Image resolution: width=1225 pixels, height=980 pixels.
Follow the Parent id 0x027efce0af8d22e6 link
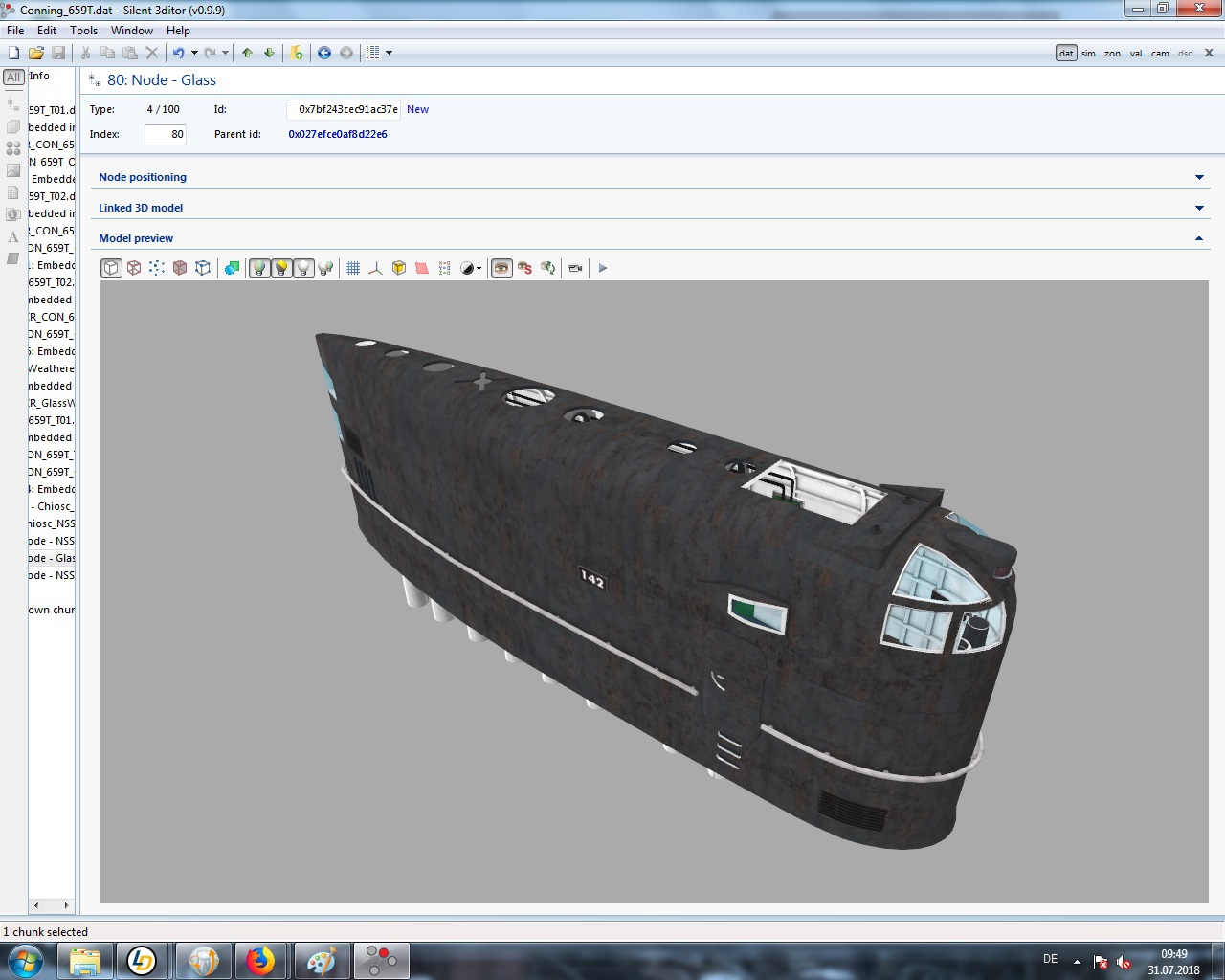click(338, 134)
